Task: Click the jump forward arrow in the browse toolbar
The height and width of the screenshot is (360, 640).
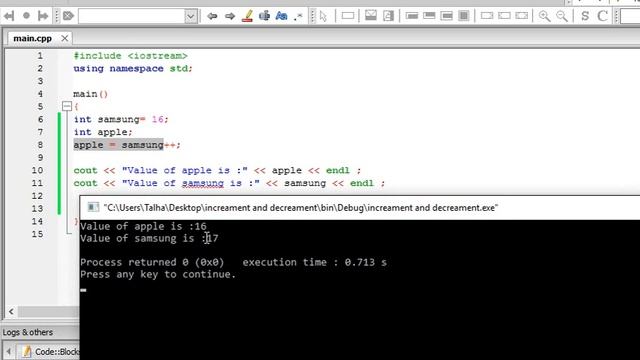Action: [x=43, y=16]
